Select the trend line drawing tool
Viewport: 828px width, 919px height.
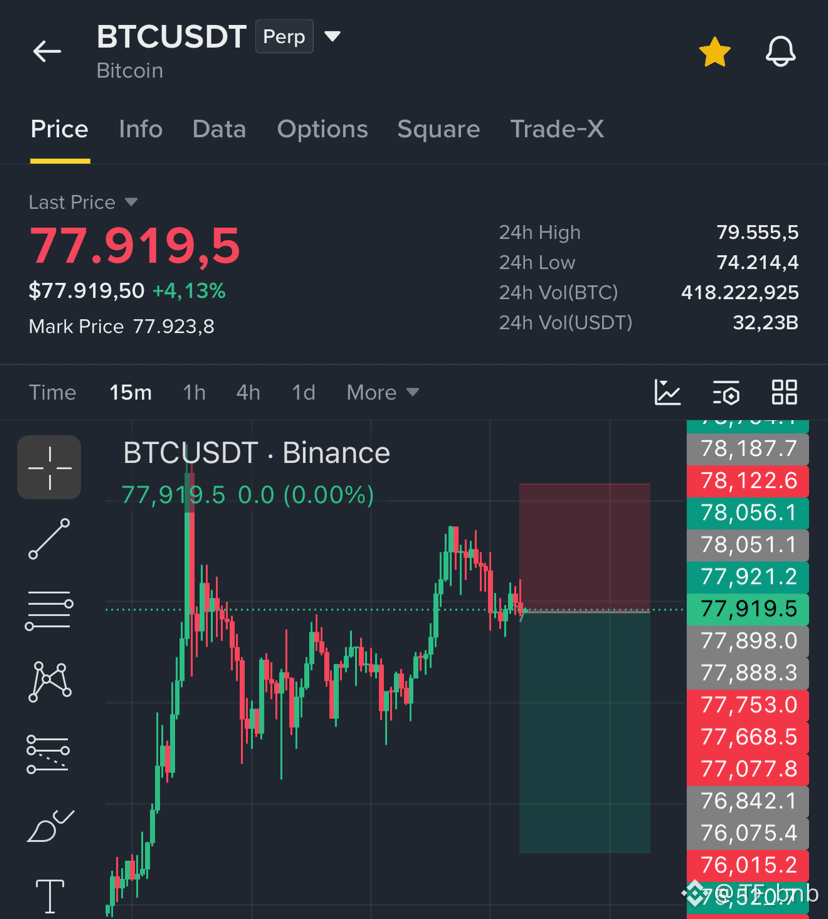coord(49,539)
